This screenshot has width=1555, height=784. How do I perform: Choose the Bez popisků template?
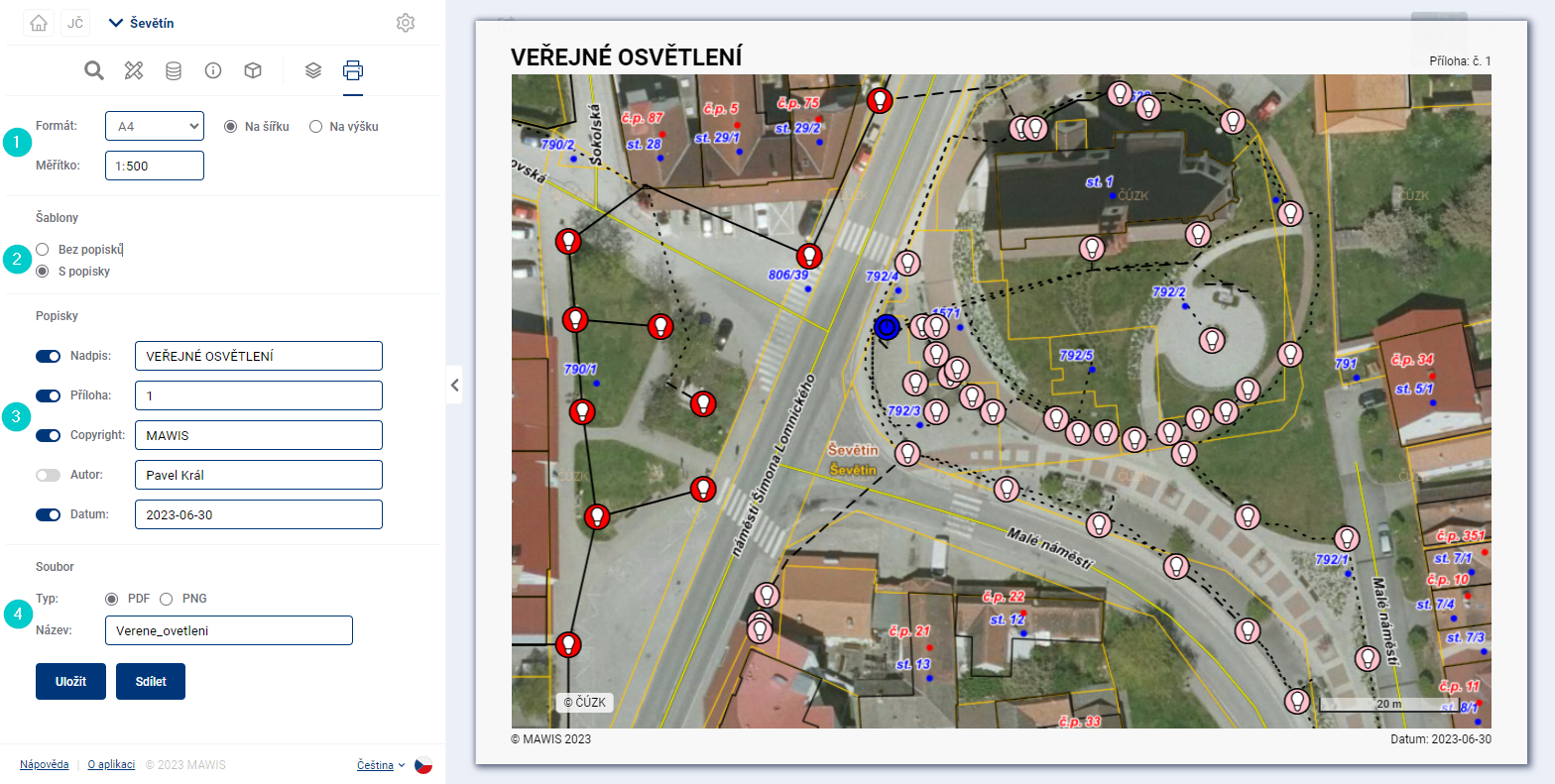tap(43, 250)
